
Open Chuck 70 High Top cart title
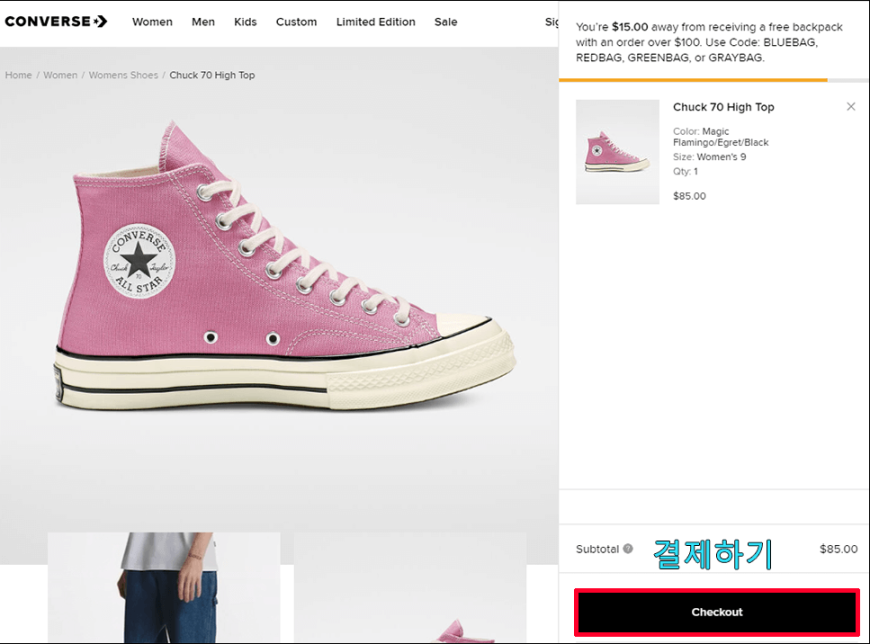pos(724,107)
